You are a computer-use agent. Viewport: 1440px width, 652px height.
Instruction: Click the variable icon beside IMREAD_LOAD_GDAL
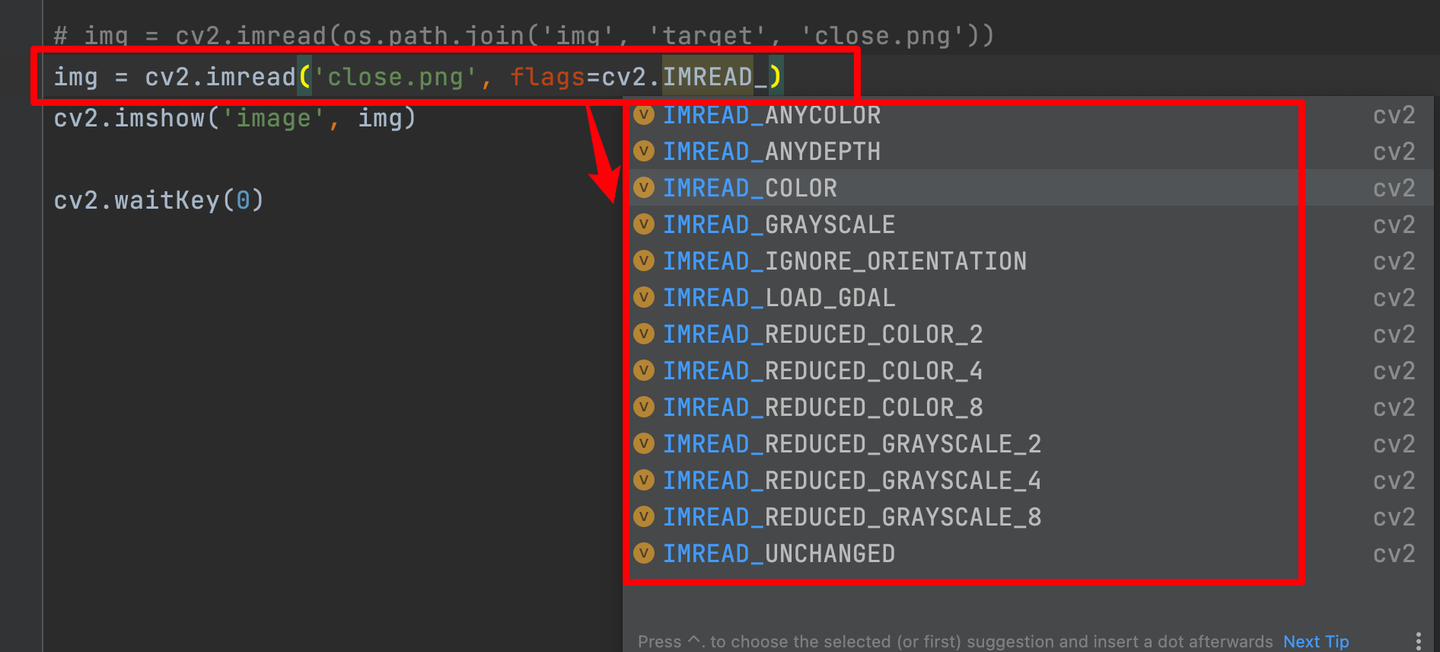(644, 298)
